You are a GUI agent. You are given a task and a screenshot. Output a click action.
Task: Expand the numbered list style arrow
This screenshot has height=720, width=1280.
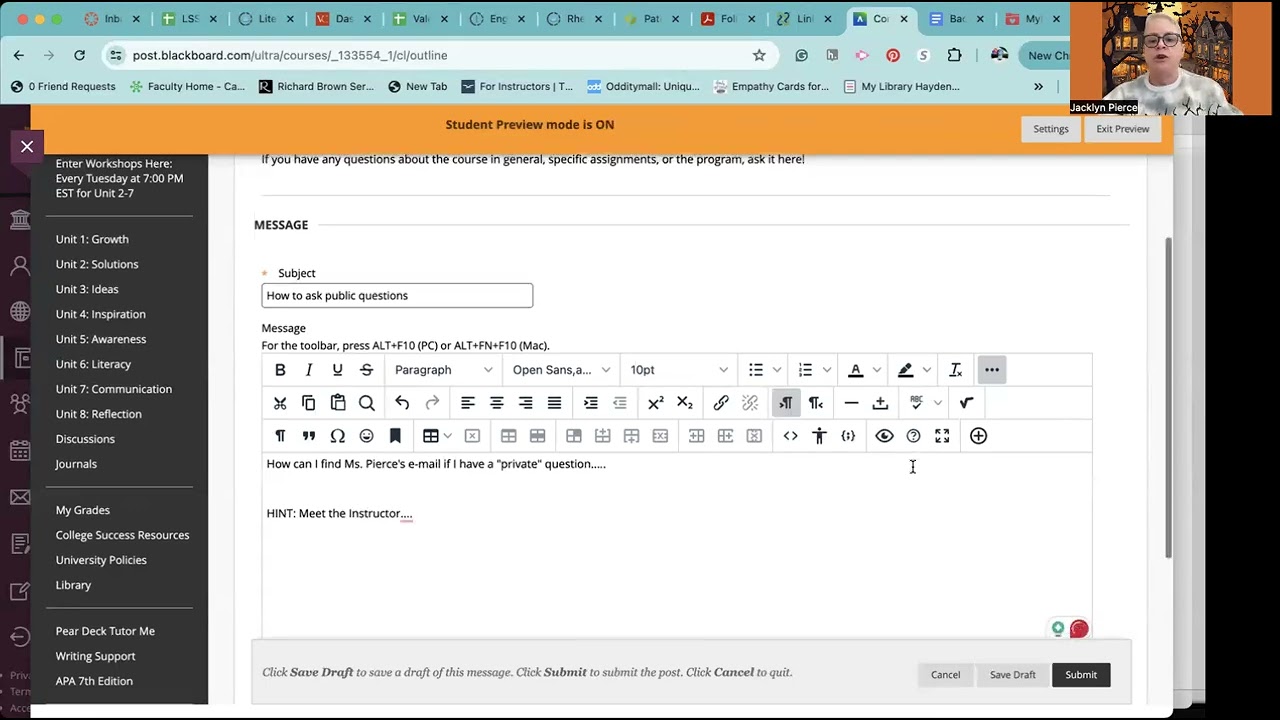coord(827,370)
